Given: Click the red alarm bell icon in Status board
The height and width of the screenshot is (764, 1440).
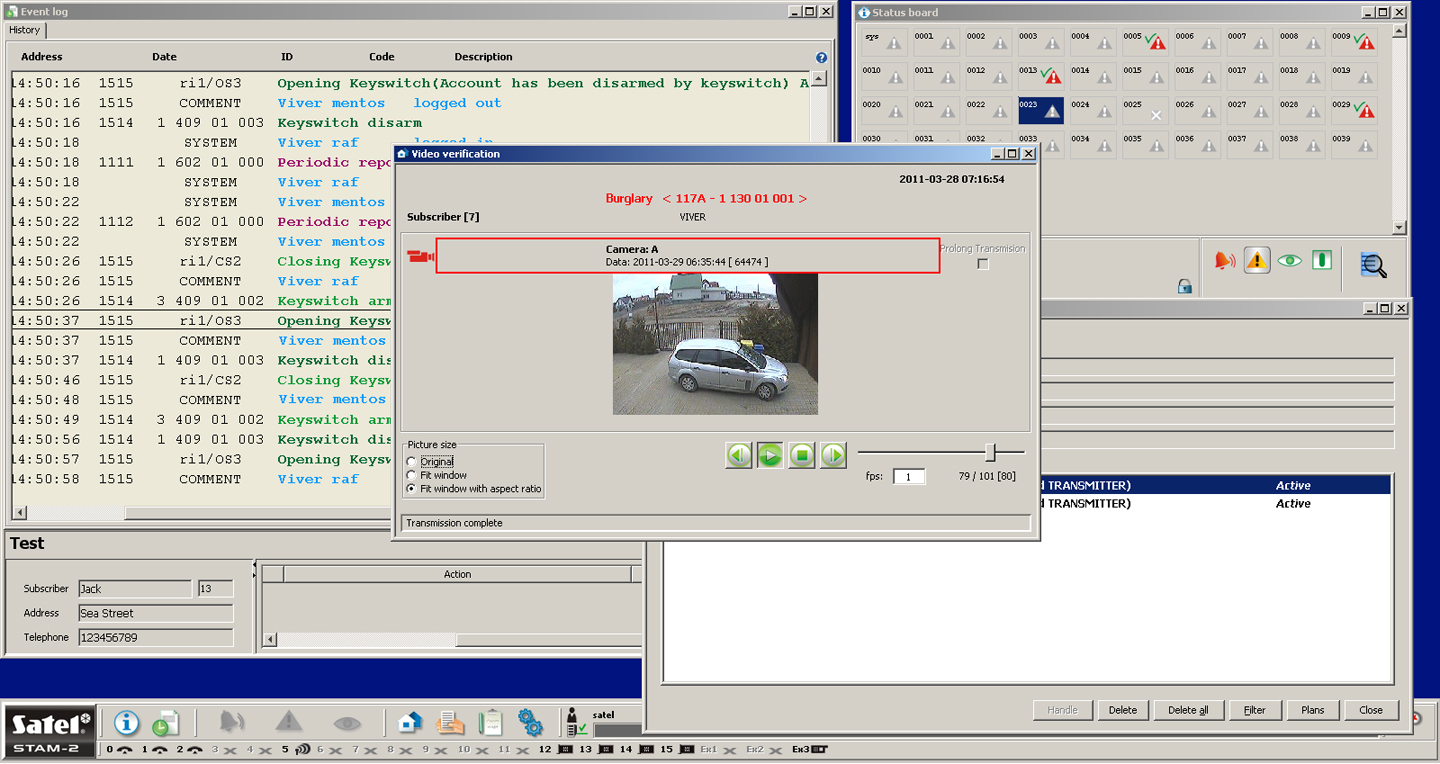Looking at the screenshot, I should [x=1225, y=261].
